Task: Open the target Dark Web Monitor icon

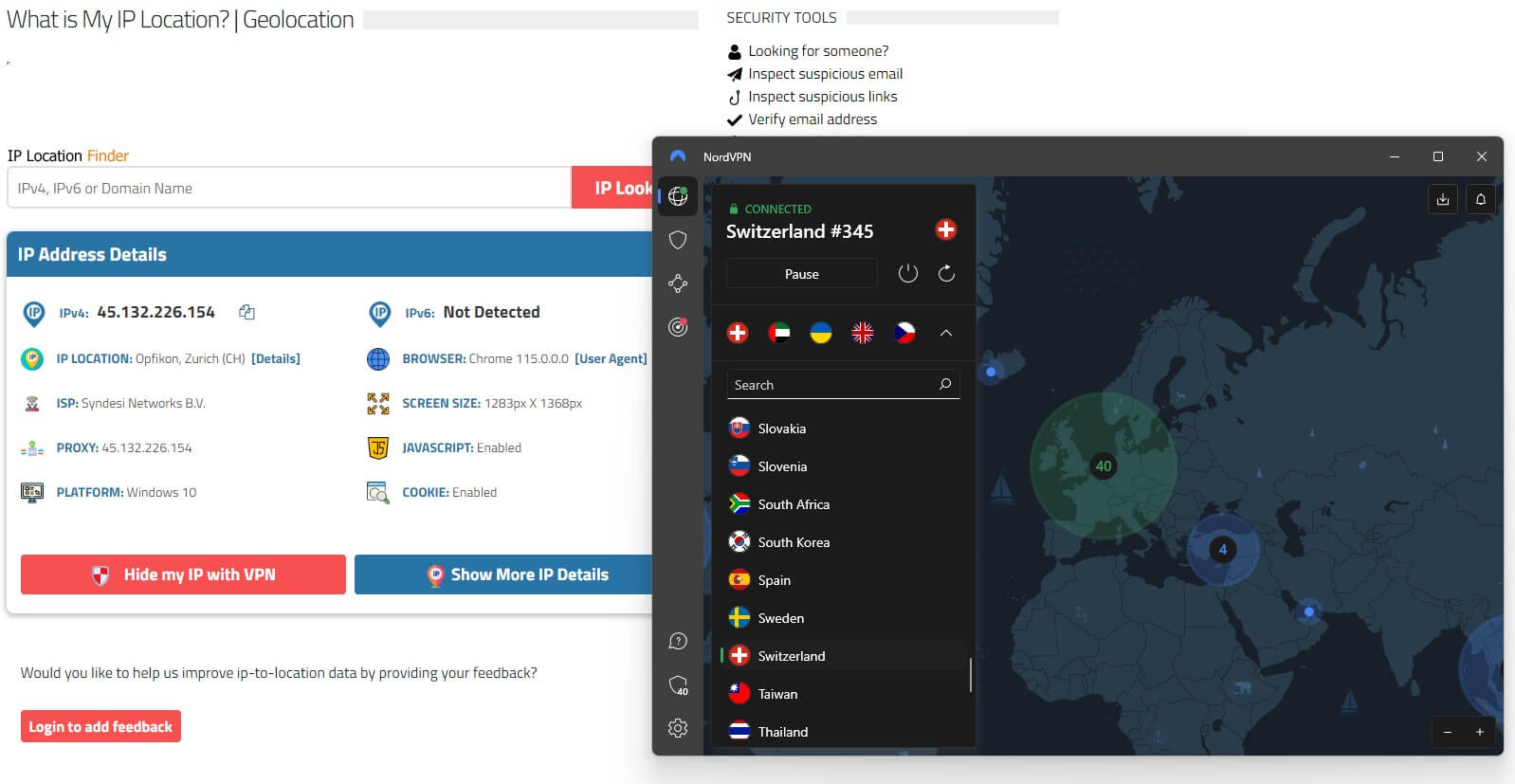Action: coord(678,327)
